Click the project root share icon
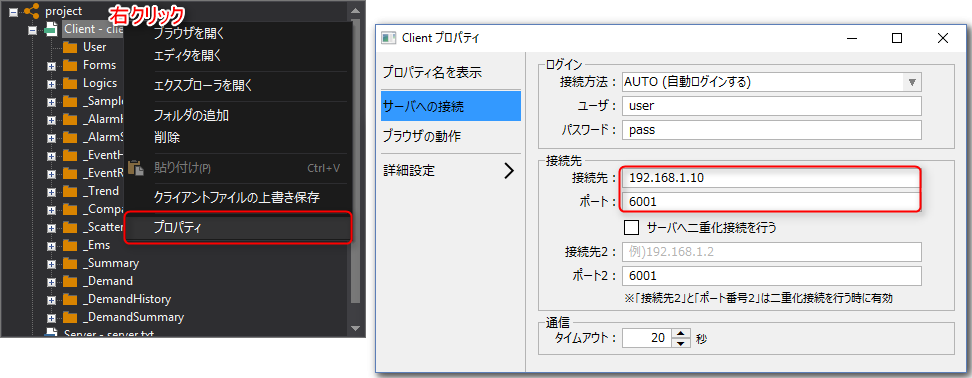Viewport: 972px width, 378px height. (x=32, y=11)
